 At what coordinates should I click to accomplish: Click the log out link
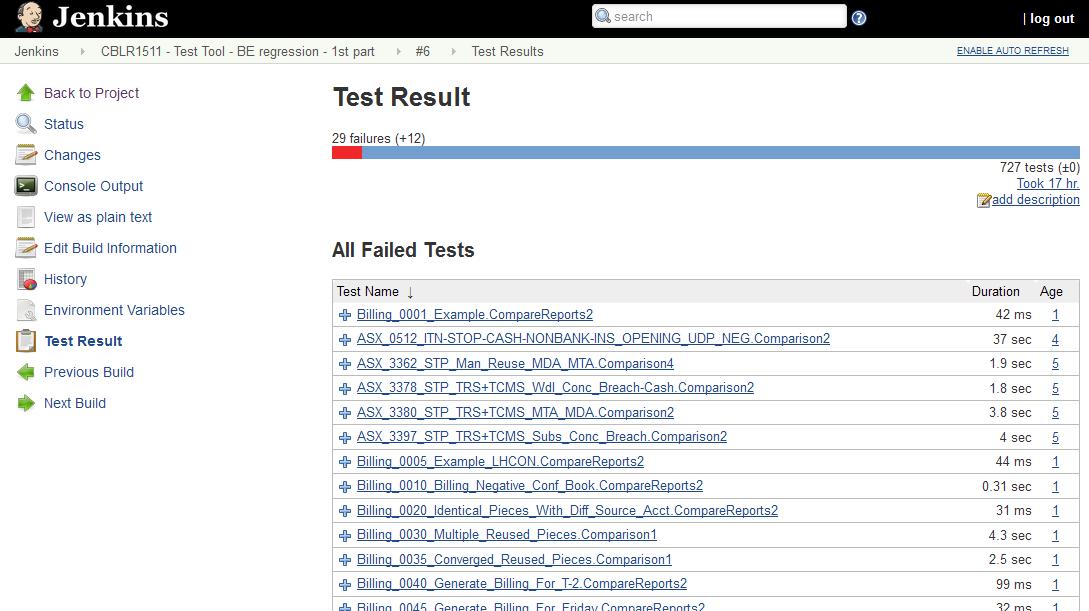click(1052, 18)
